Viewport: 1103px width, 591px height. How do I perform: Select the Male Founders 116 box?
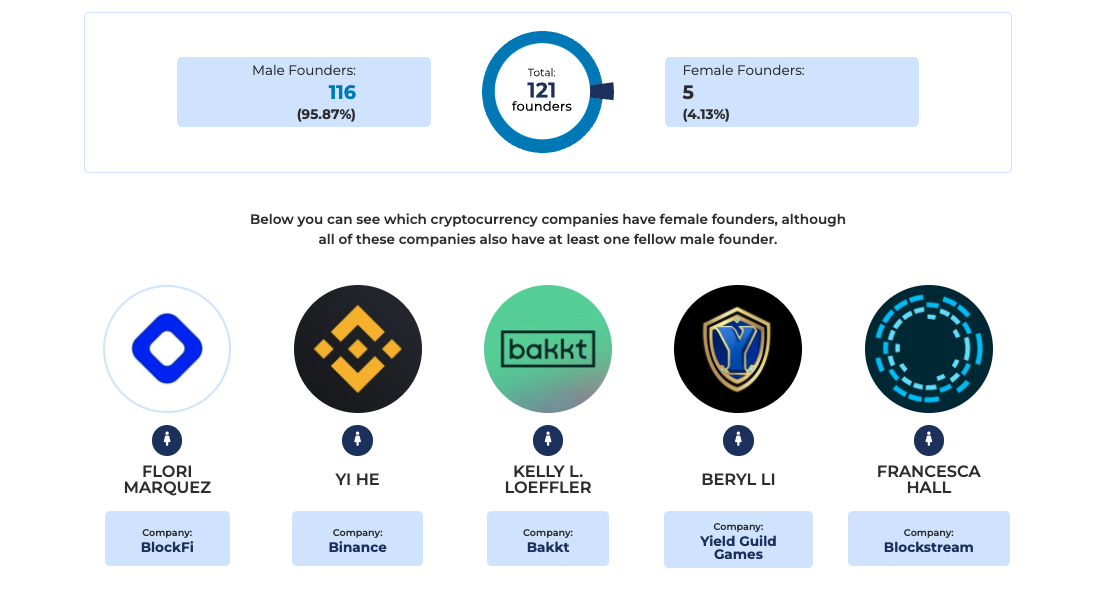(304, 92)
